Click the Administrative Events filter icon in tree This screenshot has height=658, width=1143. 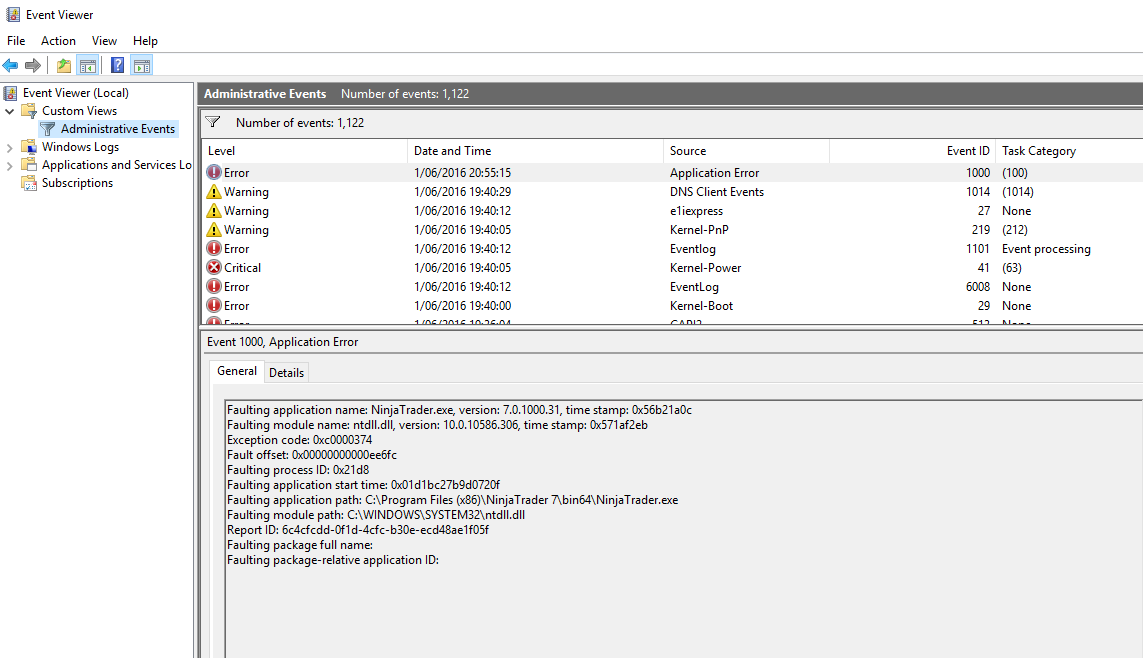pos(48,129)
